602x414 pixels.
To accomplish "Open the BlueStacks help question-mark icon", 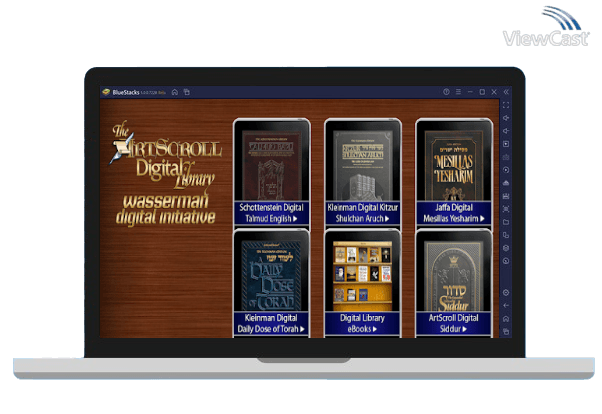I will 446,92.
